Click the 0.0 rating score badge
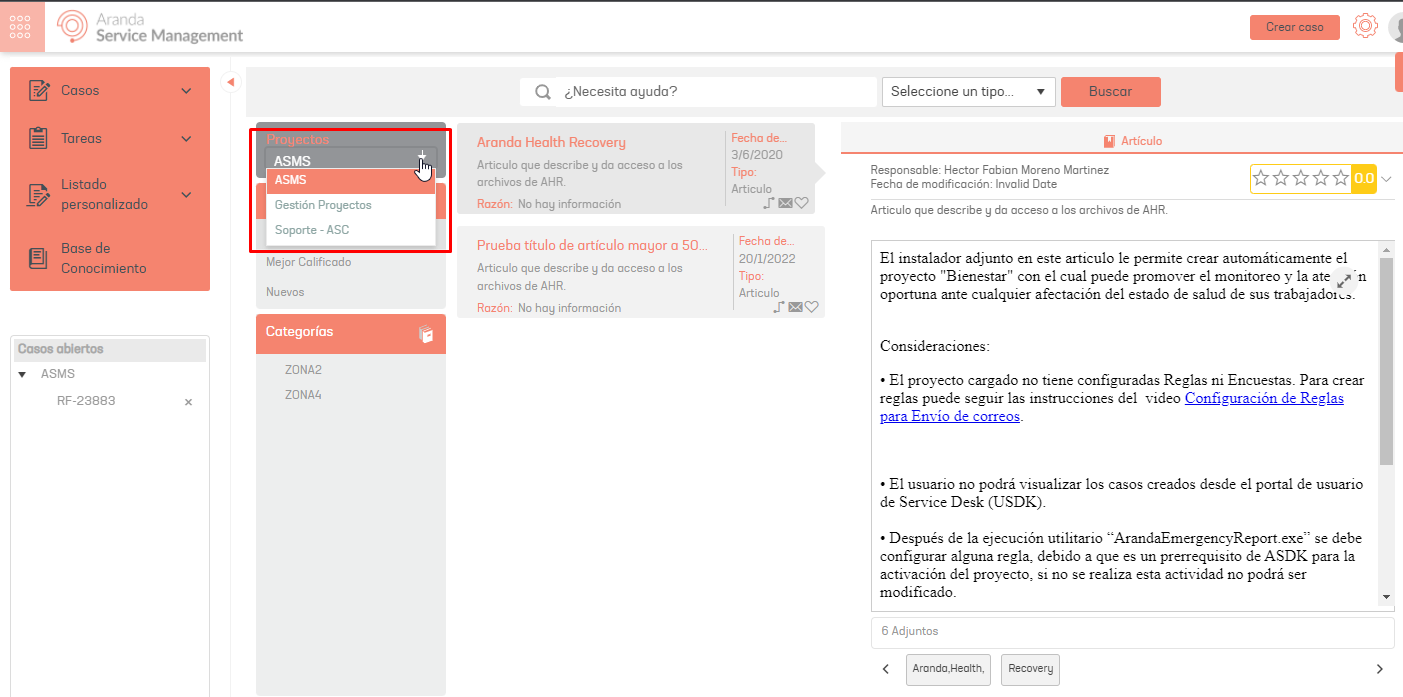Image resolution: width=1403 pixels, height=697 pixels. (1364, 179)
